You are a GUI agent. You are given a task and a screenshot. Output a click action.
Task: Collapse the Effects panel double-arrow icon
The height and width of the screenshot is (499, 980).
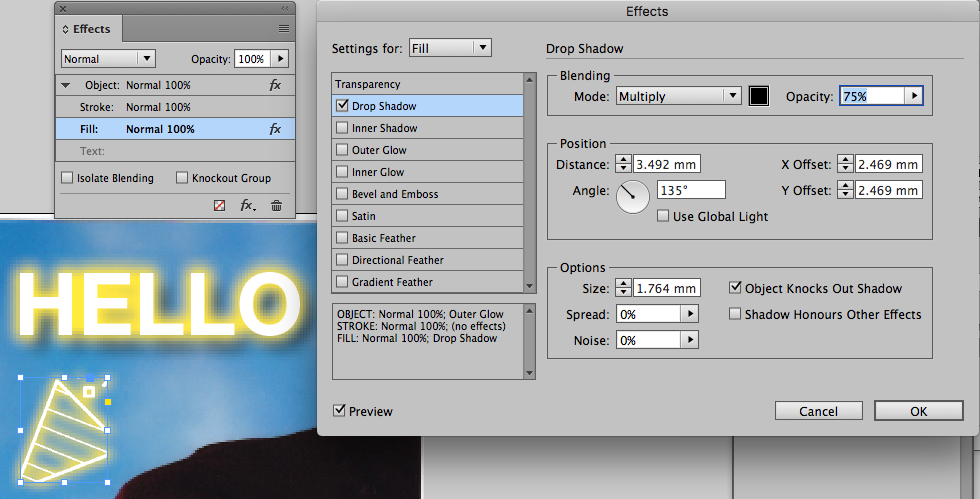point(285,8)
